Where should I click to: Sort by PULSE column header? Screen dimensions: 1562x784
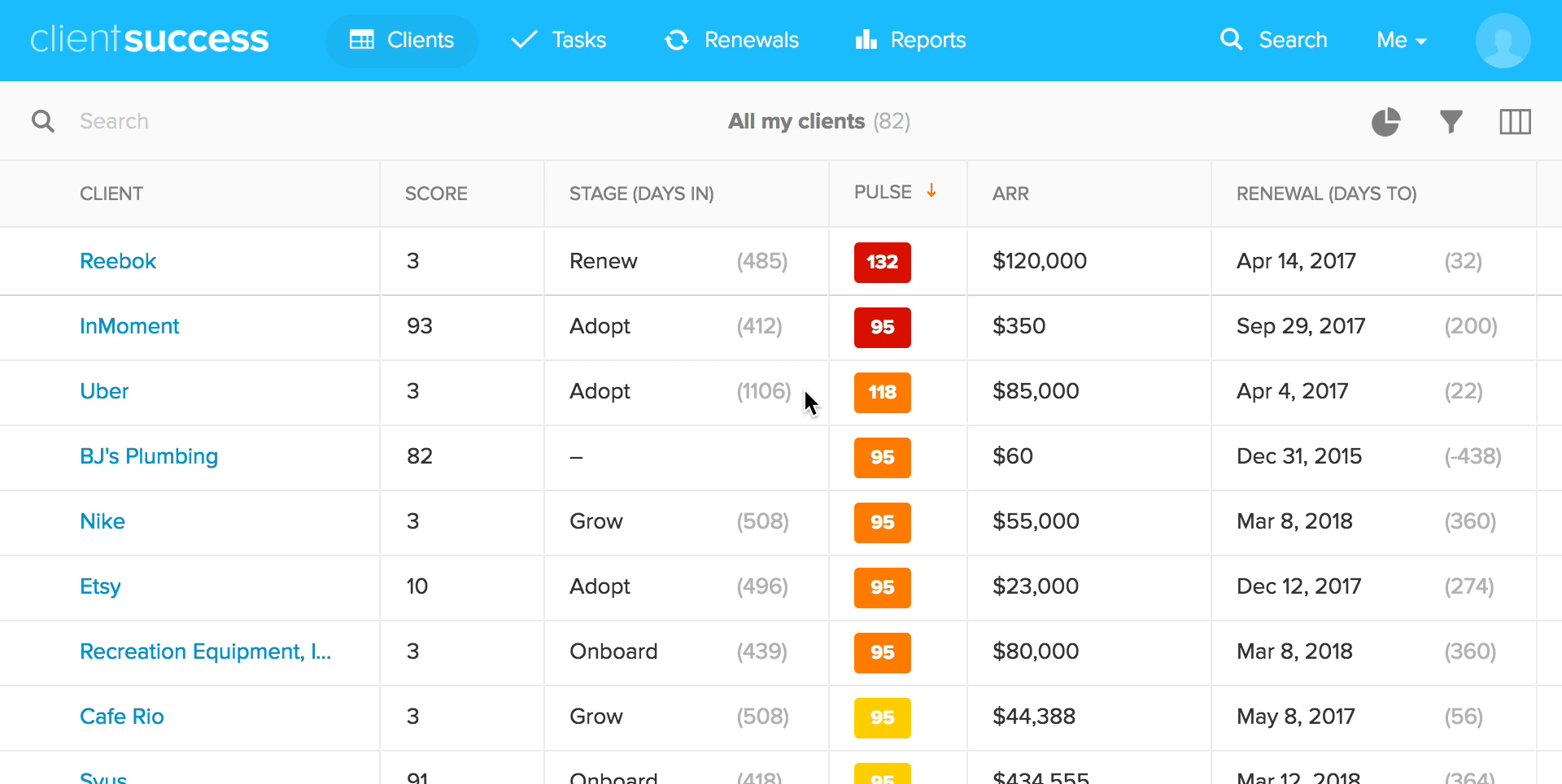point(883,192)
